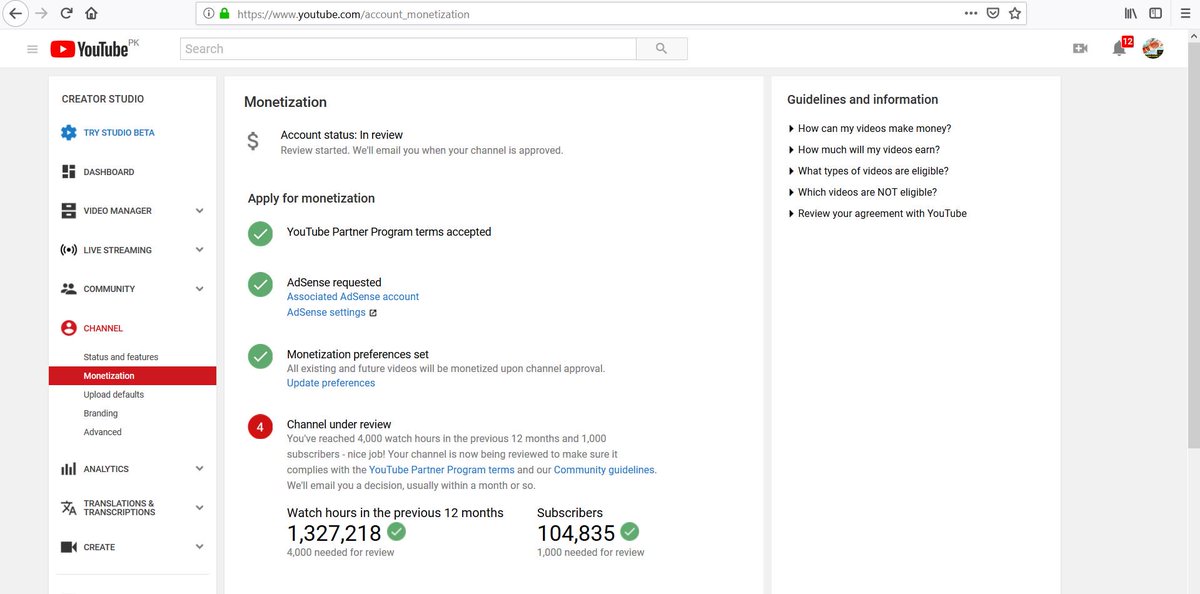
Task: Click the Translations & Transcriptions icon
Action: coord(68,508)
